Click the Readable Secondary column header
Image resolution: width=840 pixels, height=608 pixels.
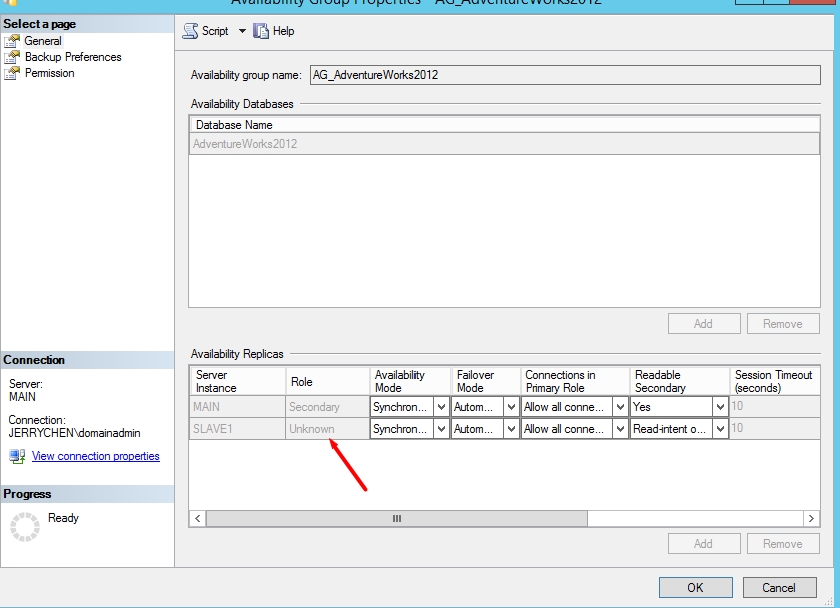(x=680, y=381)
